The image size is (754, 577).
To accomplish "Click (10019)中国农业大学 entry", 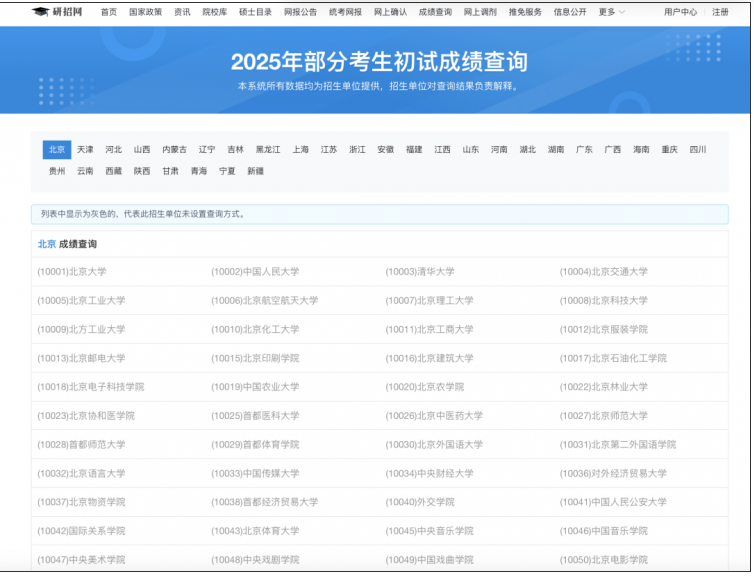I will click(x=255, y=387).
